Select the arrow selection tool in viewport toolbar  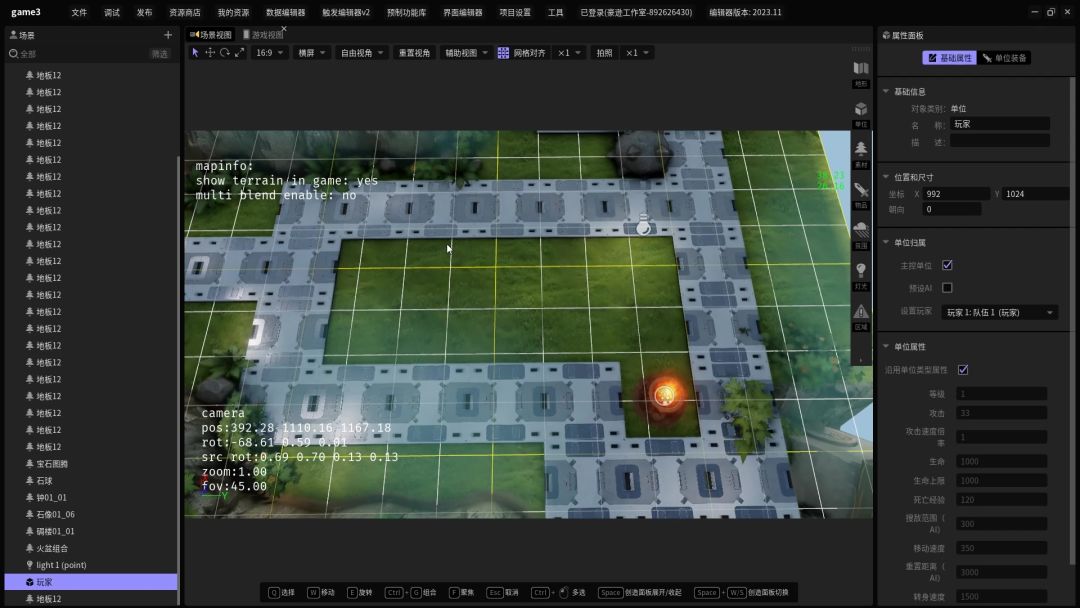click(196, 53)
